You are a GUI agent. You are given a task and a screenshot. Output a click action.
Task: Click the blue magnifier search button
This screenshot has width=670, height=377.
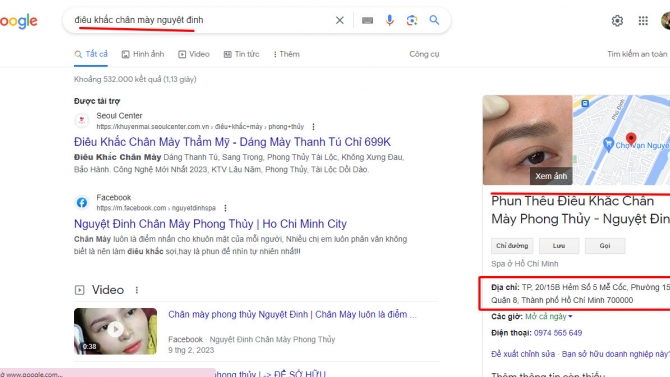tap(434, 20)
